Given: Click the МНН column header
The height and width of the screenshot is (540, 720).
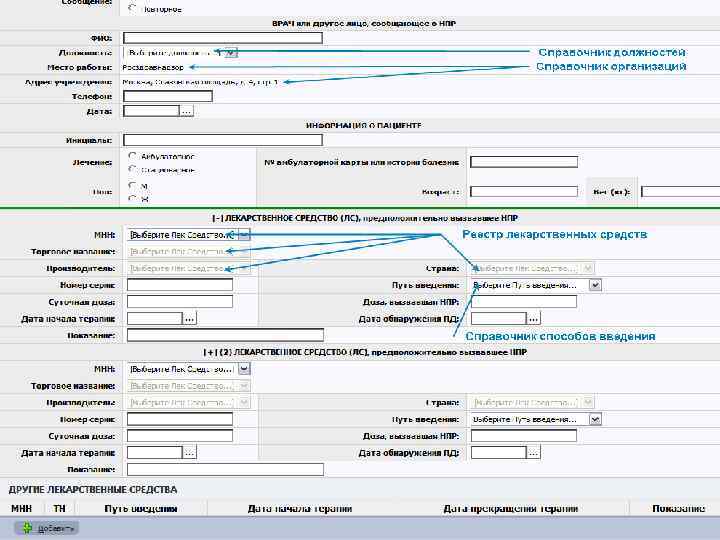Looking at the screenshot, I should pos(22,509).
